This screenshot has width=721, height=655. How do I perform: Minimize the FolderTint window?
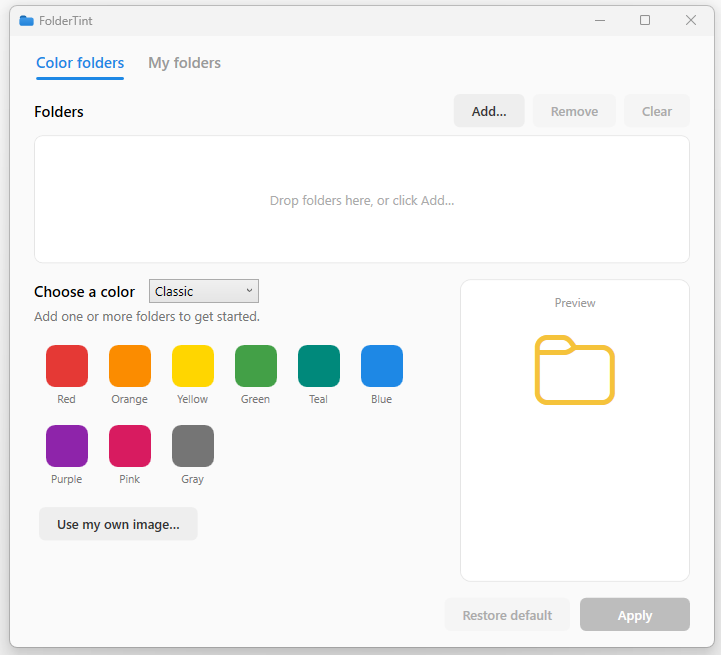pos(600,20)
